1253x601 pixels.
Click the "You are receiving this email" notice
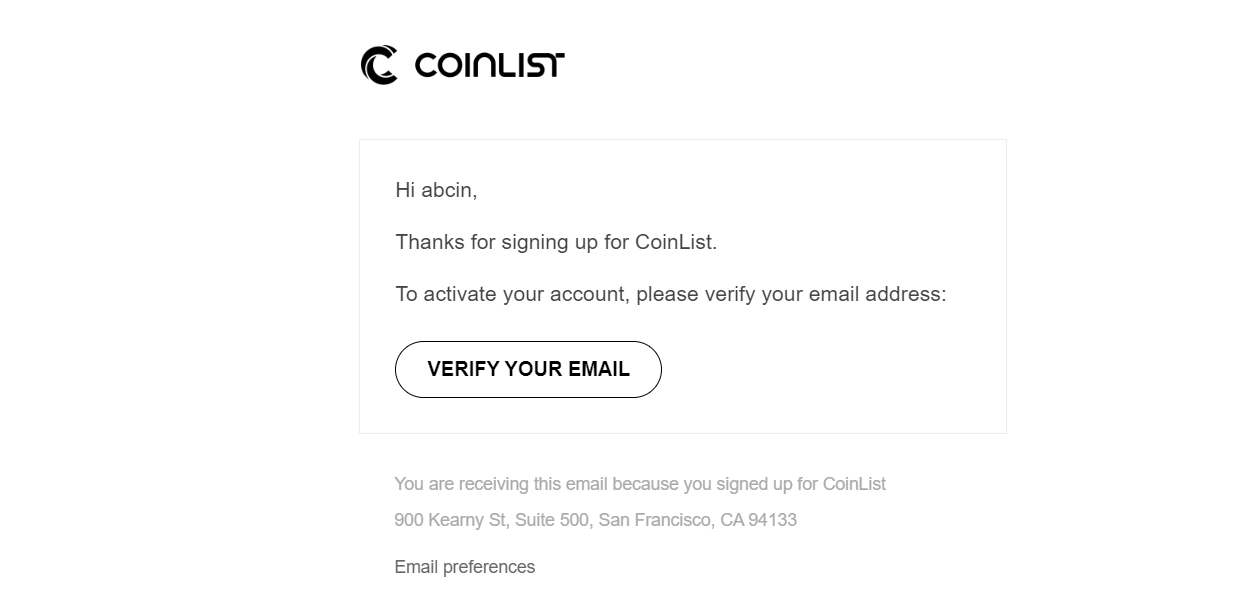640,484
